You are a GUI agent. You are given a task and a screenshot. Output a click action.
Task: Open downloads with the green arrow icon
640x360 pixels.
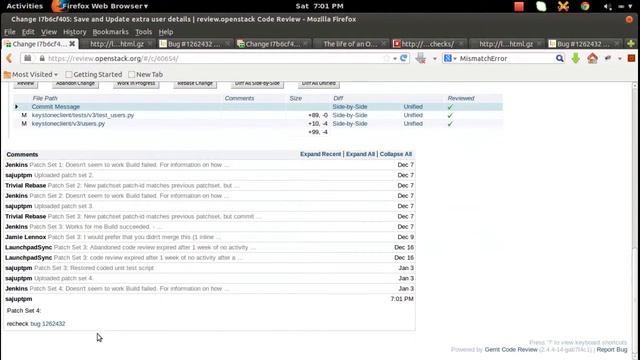pos(576,58)
